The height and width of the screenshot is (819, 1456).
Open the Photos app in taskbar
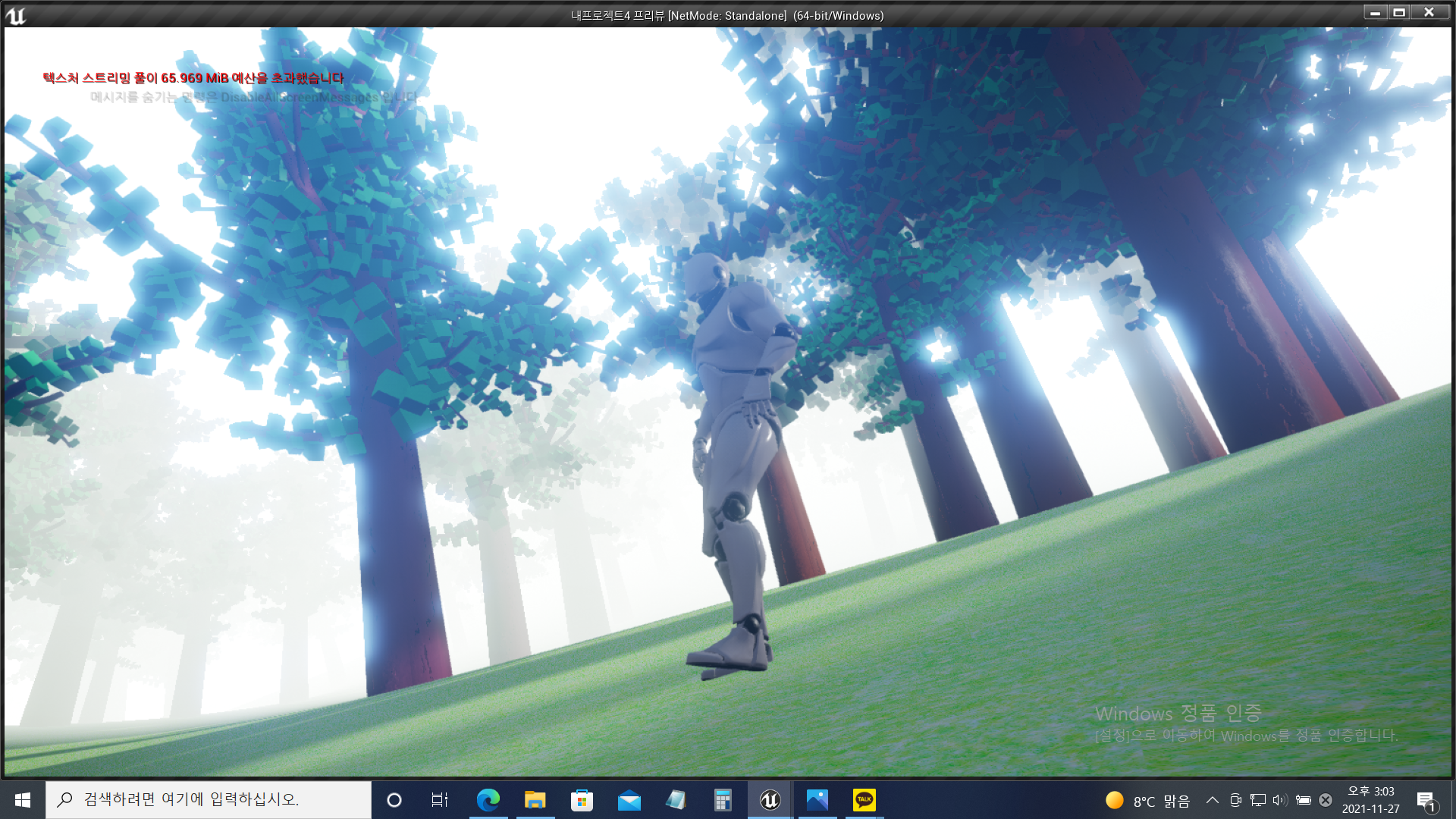[817, 800]
